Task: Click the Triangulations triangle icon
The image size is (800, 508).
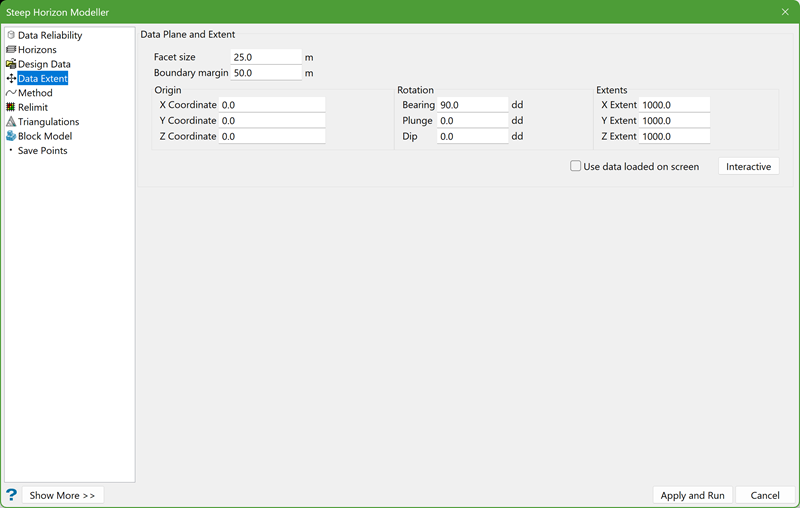Action: tap(11, 121)
